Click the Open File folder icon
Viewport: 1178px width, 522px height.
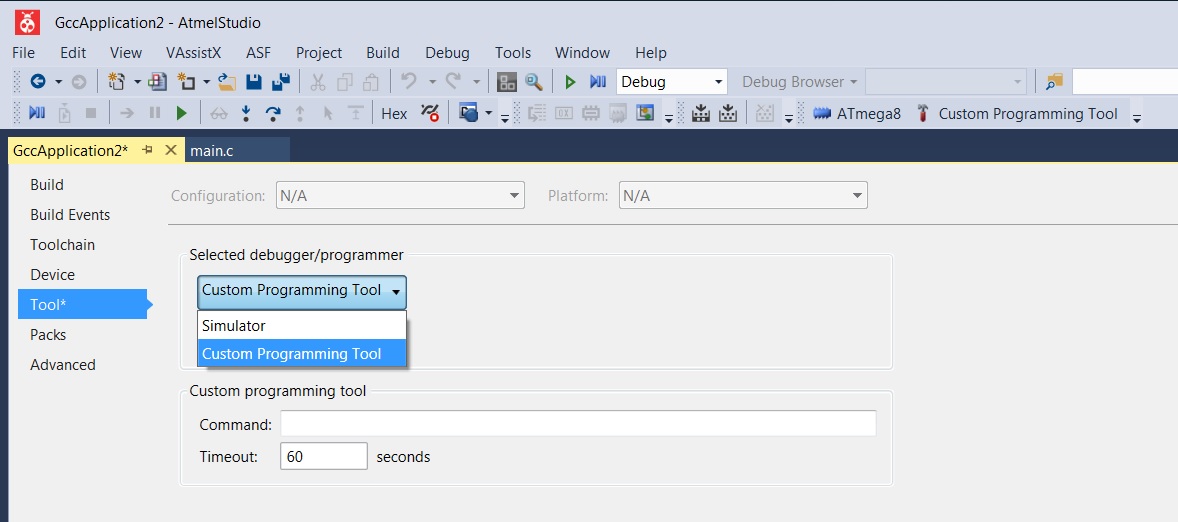tap(227, 82)
